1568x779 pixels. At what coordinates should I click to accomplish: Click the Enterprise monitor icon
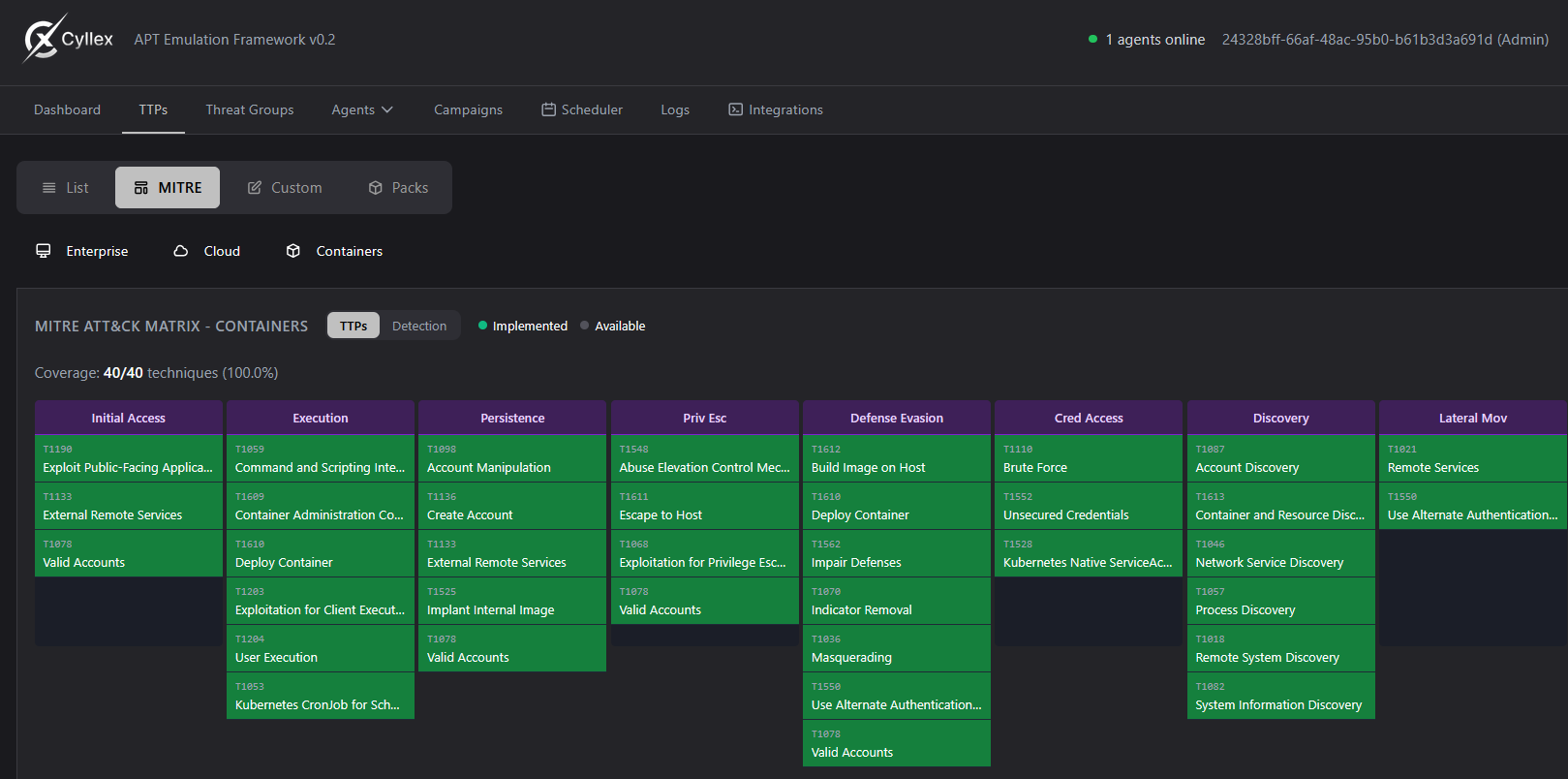click(44, 251)
